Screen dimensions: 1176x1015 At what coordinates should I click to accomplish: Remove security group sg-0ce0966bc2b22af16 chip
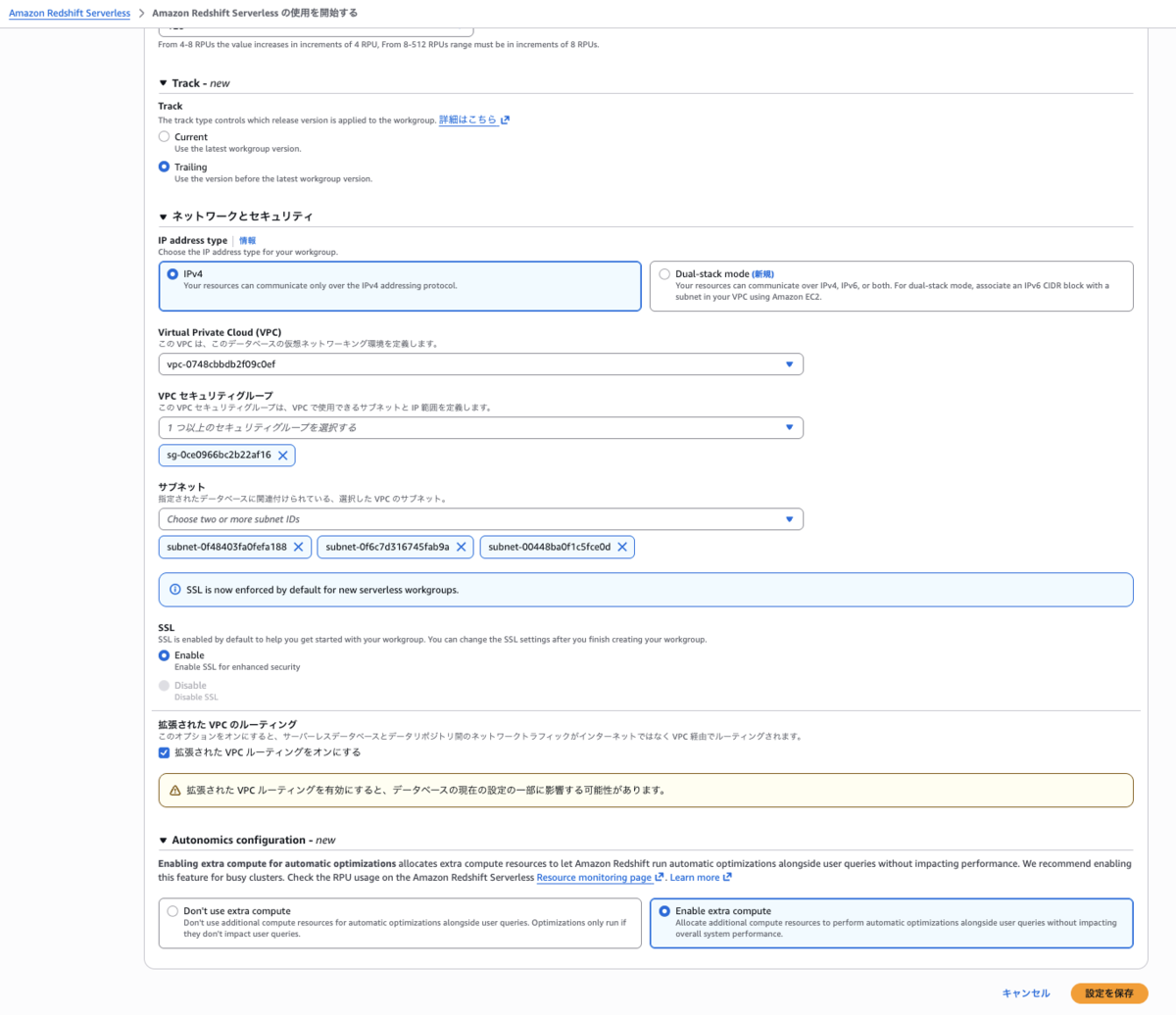pyautogui.click(x=282, y=456)
